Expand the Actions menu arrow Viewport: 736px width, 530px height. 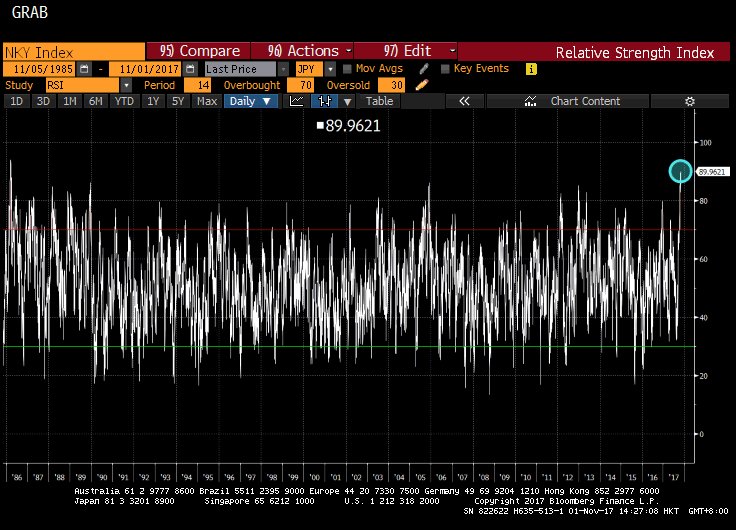coord(349,50)
